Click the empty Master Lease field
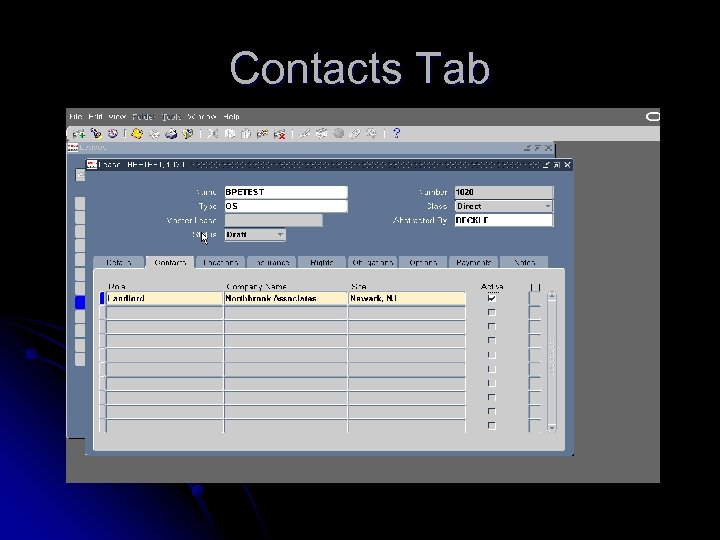 pos(273,220)
